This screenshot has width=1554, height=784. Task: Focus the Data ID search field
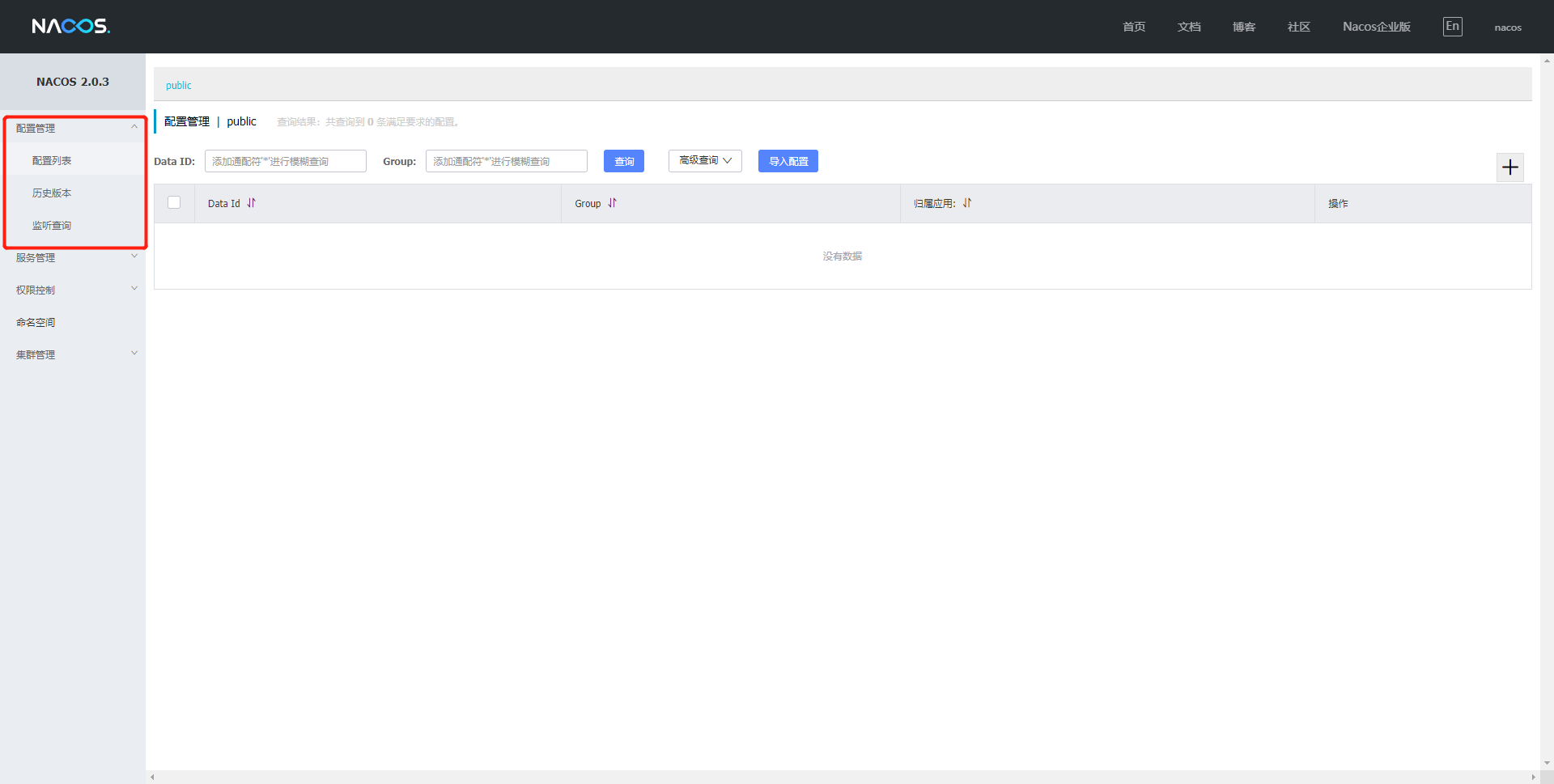[x=286, y=161]
